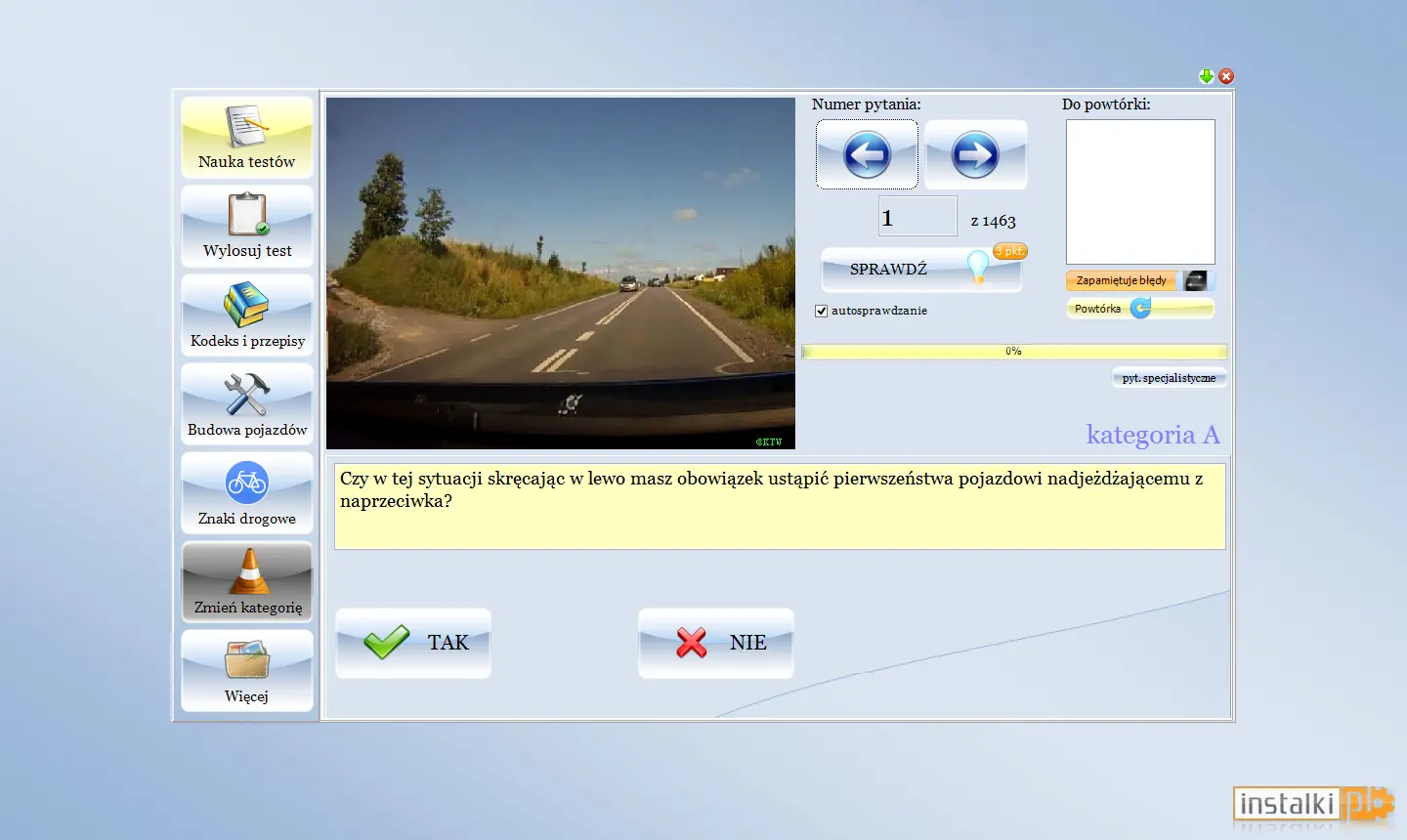The image size is (1407, 840).
Task: Toggle Zapamiętuje błędy option
Action: [1139, 280]
